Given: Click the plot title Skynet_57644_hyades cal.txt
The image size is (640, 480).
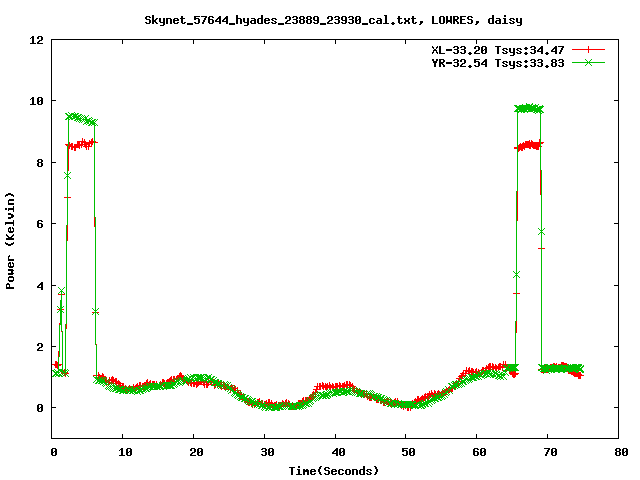Looking at the screenshot, I should coord(333,20).
